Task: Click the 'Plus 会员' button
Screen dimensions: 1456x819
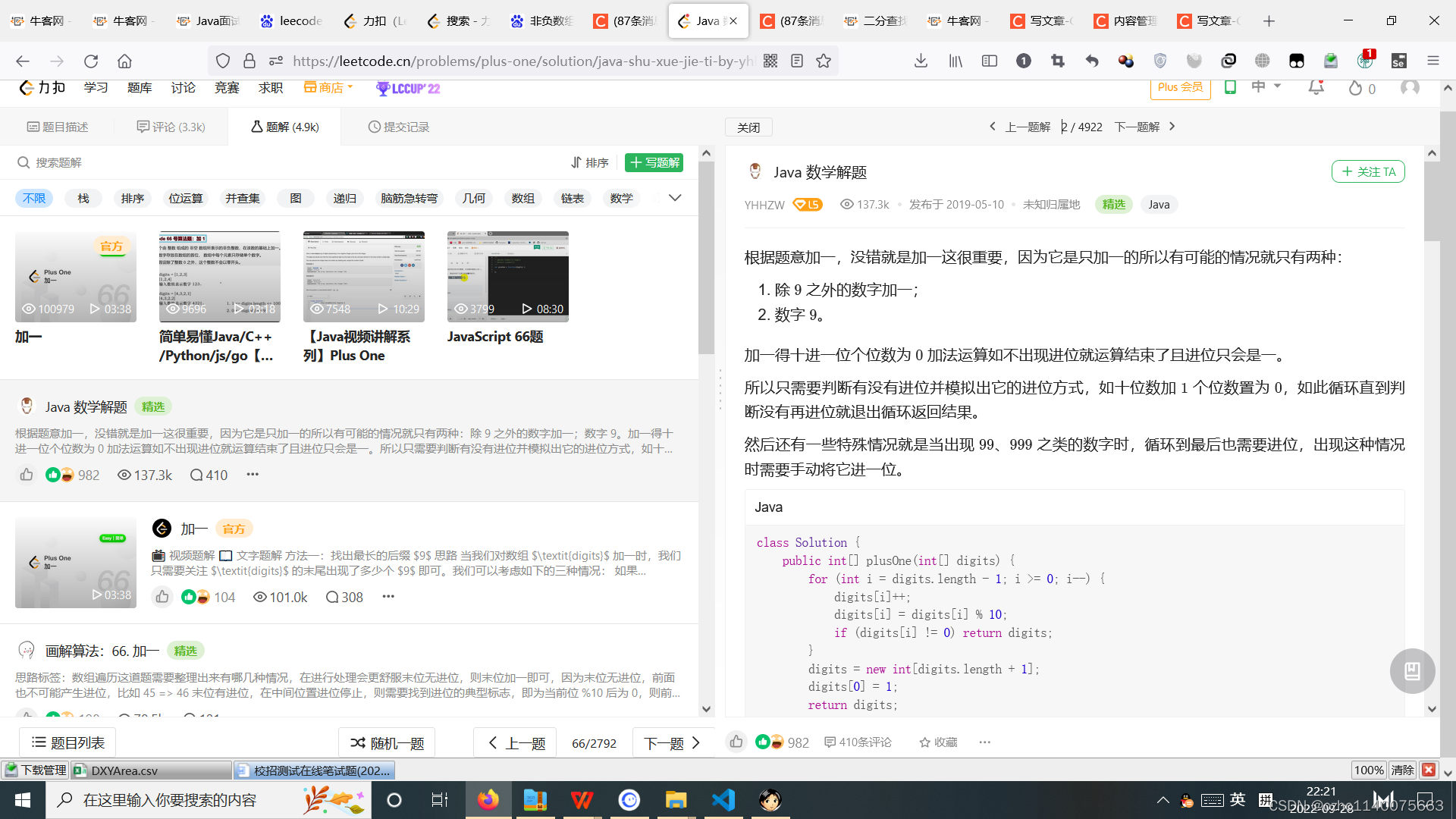Action: point(1180,87)
